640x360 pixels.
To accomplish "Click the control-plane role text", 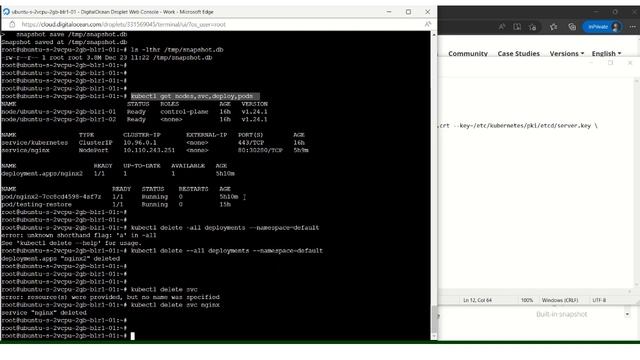I will [x=184, y=112].
